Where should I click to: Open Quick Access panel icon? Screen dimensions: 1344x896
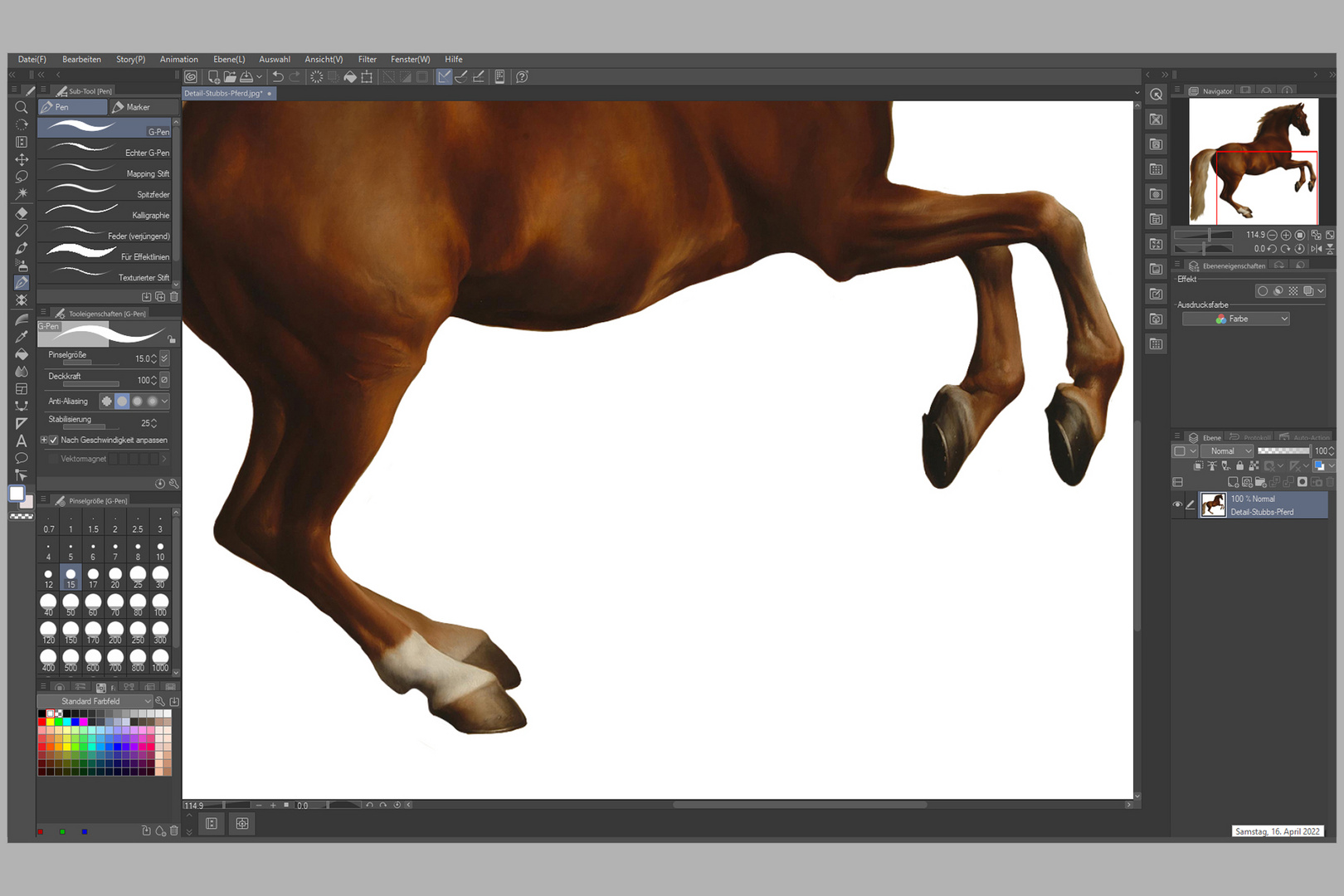(x=1157, y=94)
